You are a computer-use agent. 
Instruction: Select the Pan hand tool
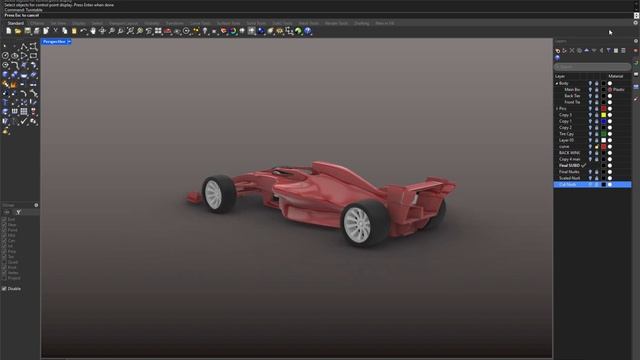[x=93, y=31]
